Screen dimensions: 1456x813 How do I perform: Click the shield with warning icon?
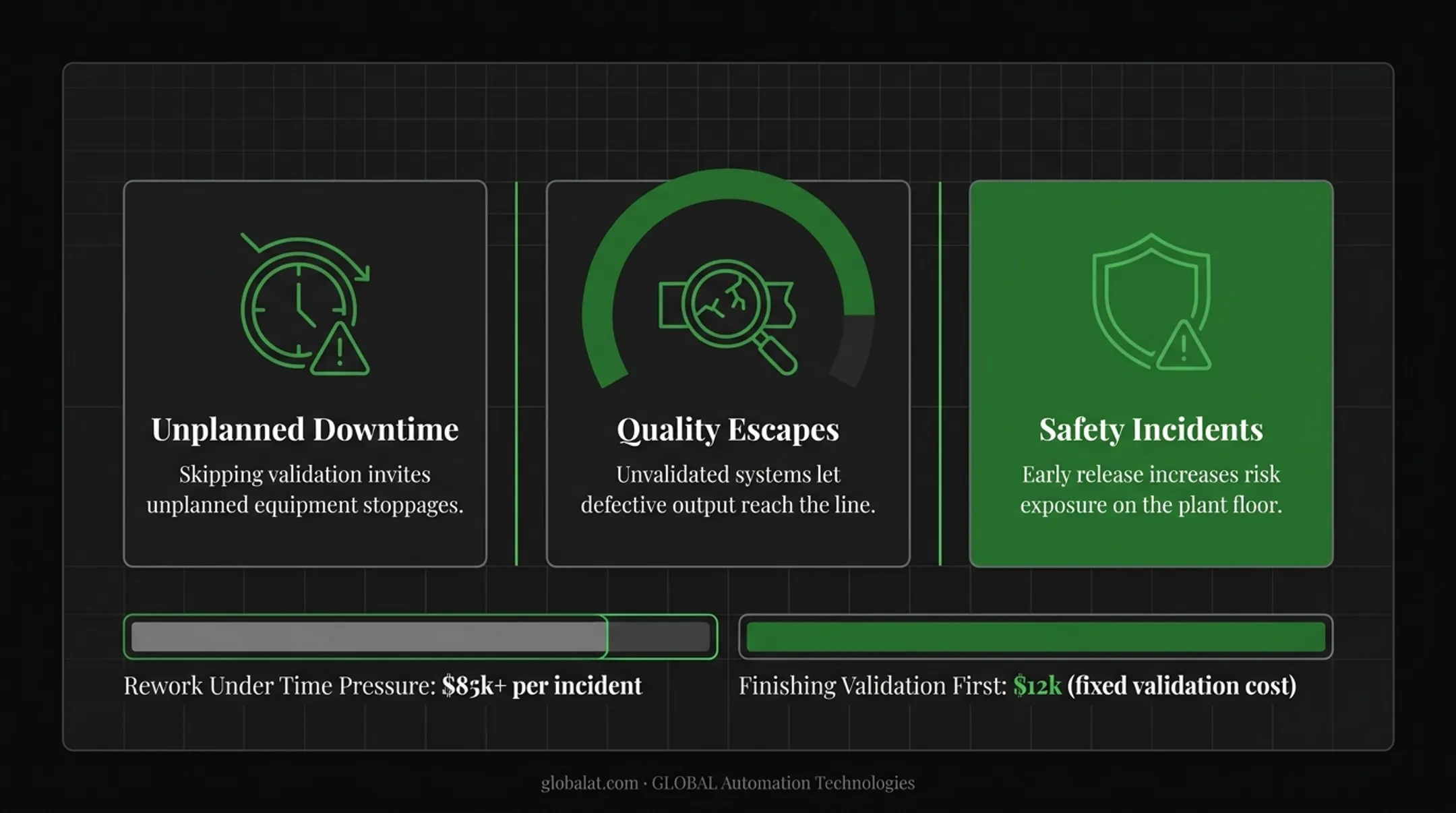pos(1151,301)
